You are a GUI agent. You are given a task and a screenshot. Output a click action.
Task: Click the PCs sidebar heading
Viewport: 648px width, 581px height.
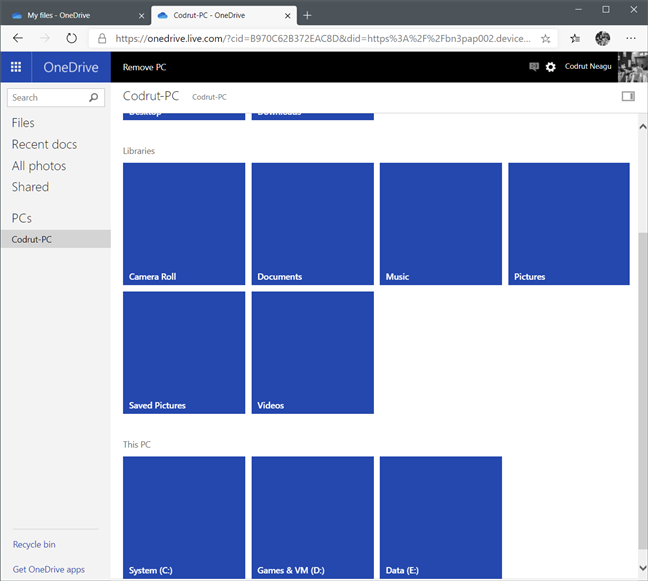pos(21,218)
